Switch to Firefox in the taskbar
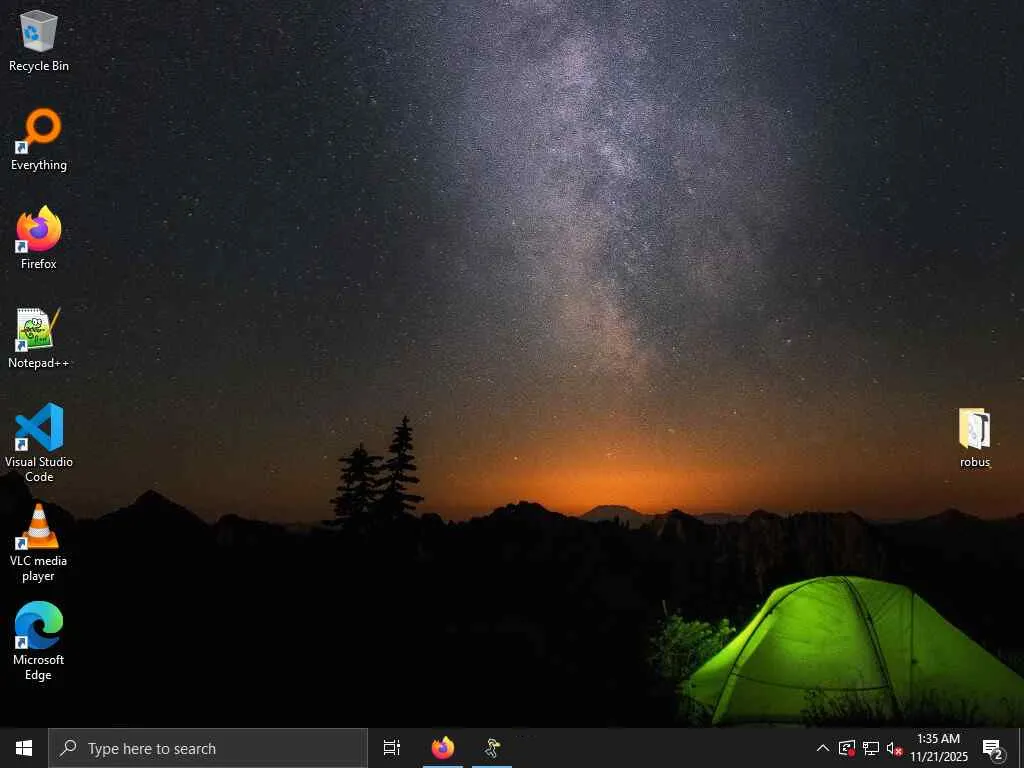This screenshot has height=768, width=1024. (x=443, y=748)
